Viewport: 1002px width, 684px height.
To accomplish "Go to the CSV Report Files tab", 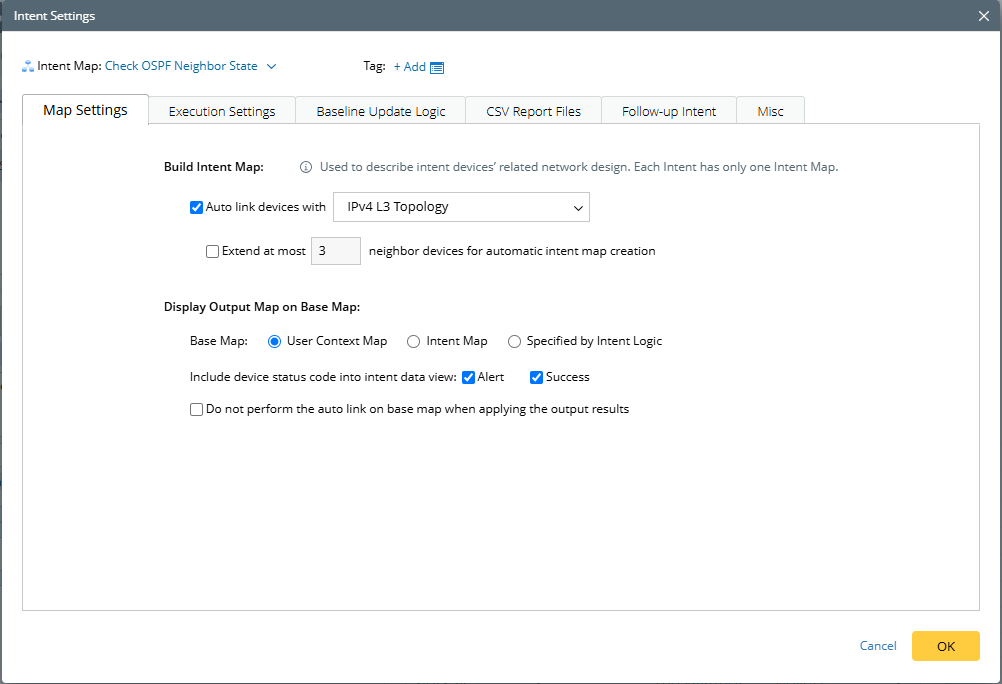I will 533,111.
